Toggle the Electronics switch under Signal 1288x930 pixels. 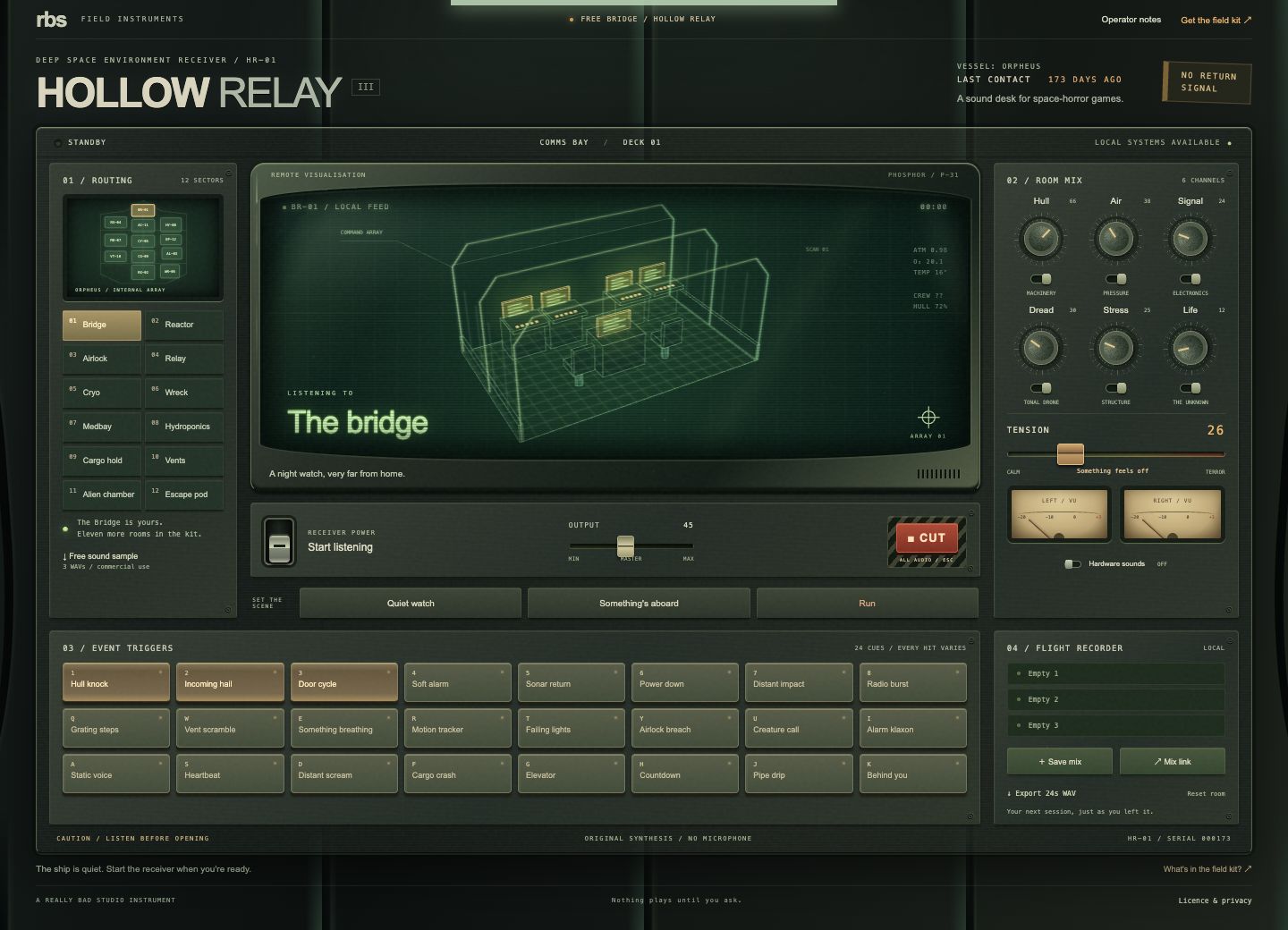(x=1190, y=278)
